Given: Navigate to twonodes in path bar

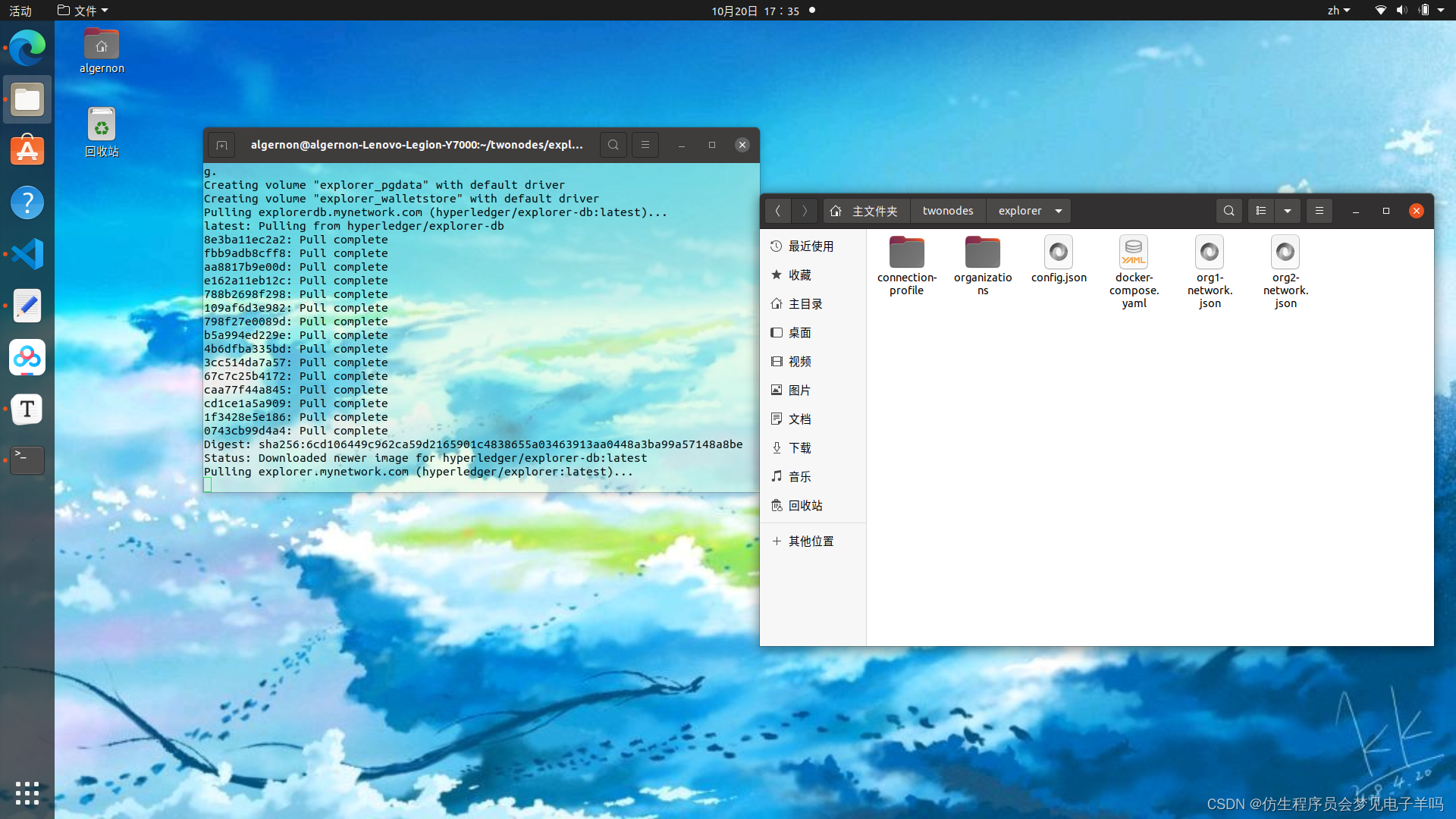Looking at the screenshot, I should coord(947,211).
